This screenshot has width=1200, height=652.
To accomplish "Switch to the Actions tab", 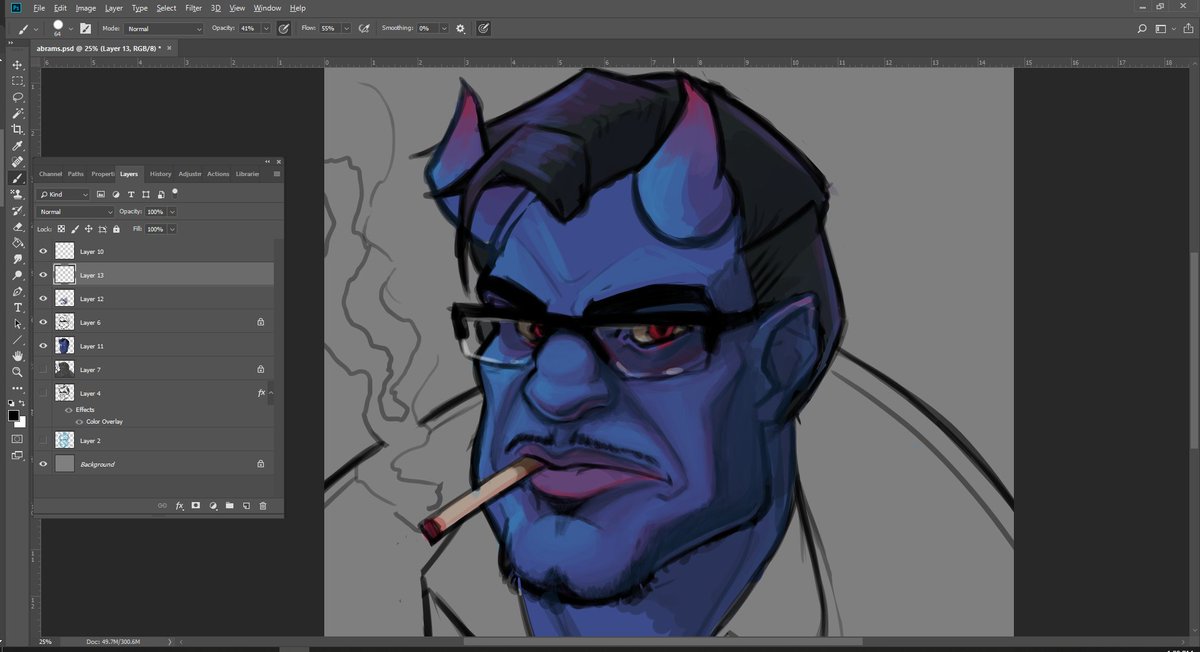I will (218, 174).
